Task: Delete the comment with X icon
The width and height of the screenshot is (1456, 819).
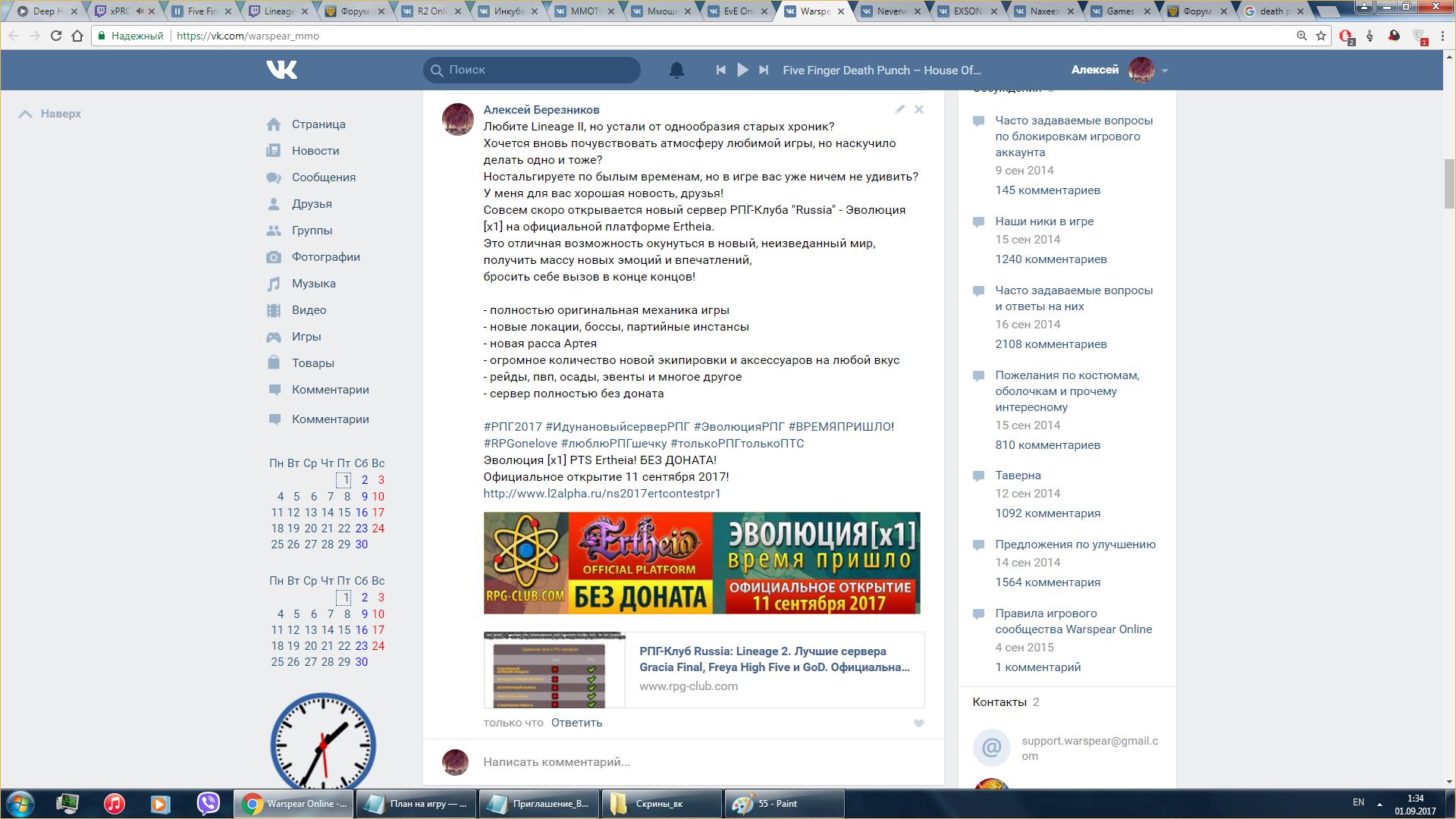Action: pos(919,109)
